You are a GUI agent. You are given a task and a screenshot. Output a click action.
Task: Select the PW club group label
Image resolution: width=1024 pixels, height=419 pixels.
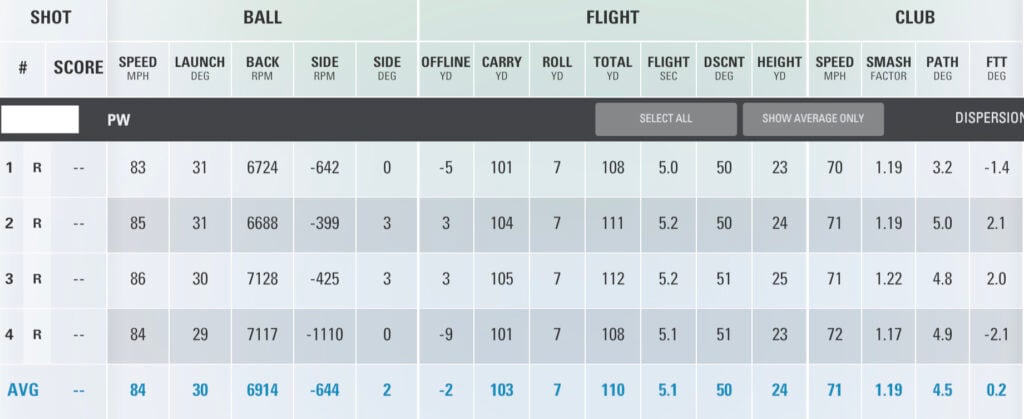(119, 119)
